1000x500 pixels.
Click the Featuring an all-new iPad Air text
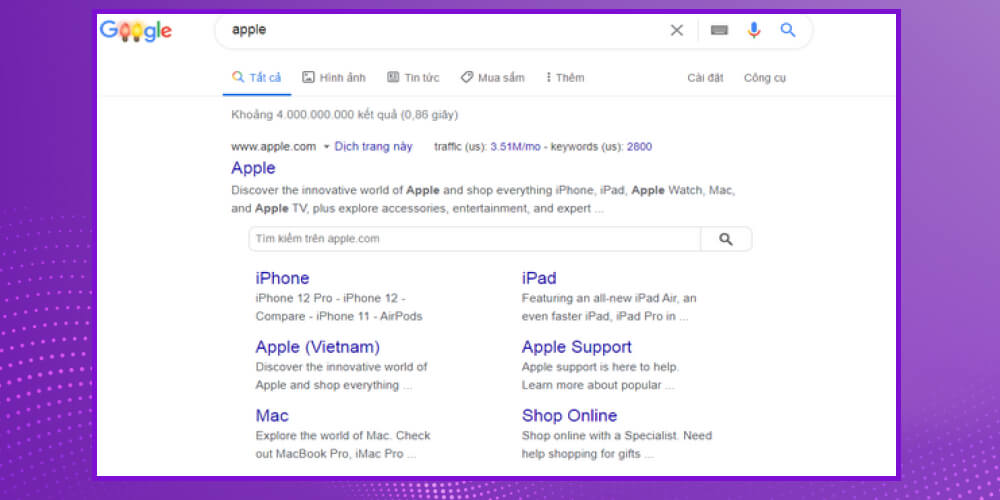pyautogui.click(x=609, y=307)
